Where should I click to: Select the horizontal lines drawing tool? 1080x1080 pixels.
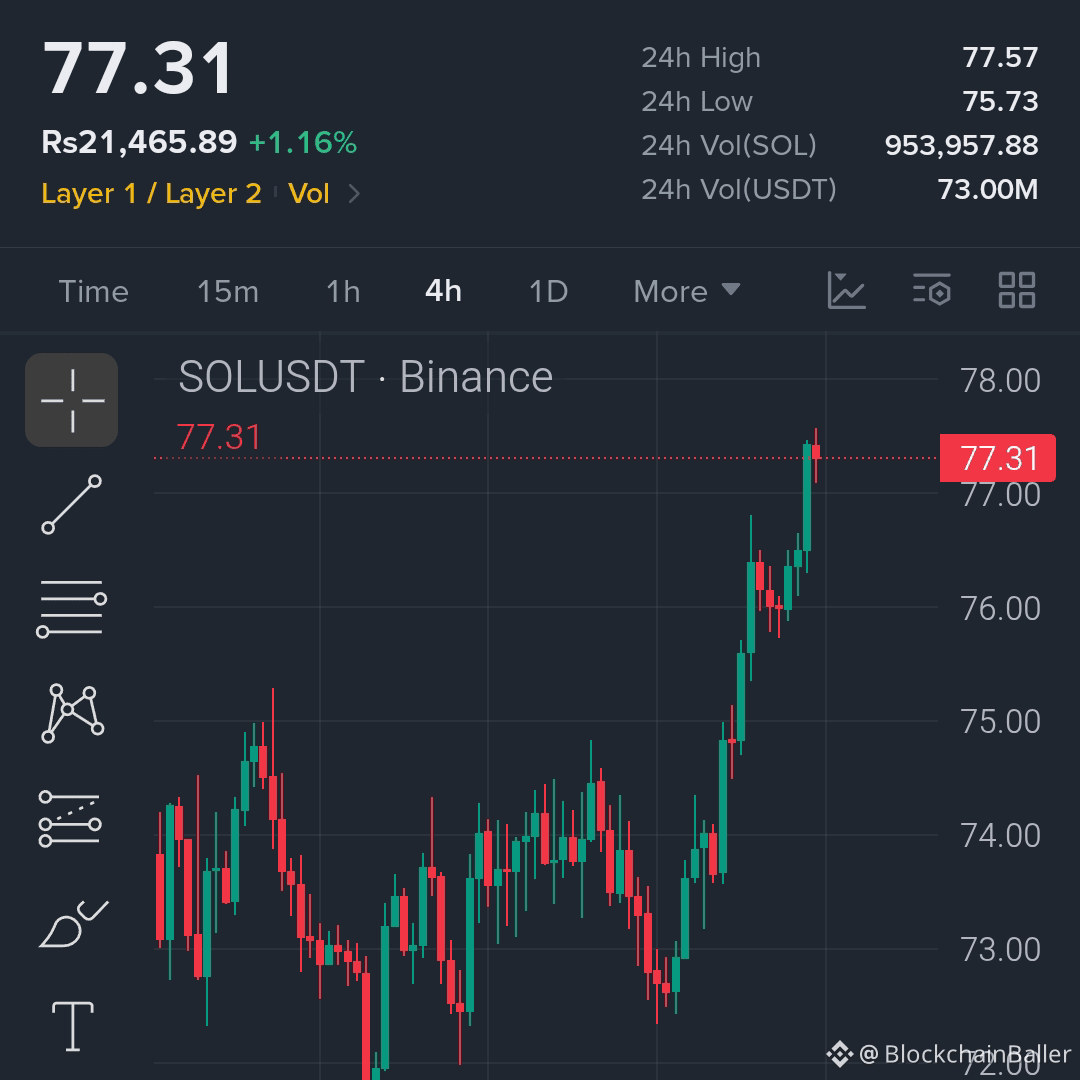coord(72,608)
